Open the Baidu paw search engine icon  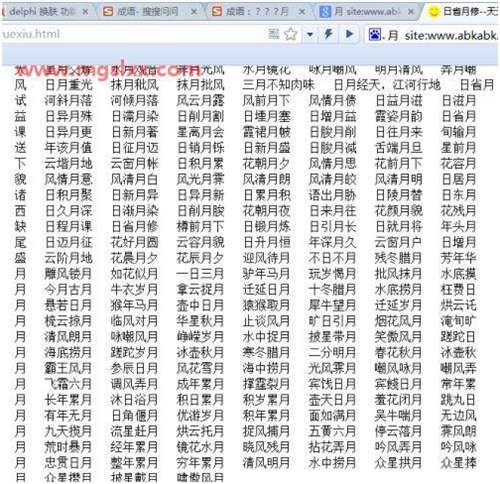point(375,34)
